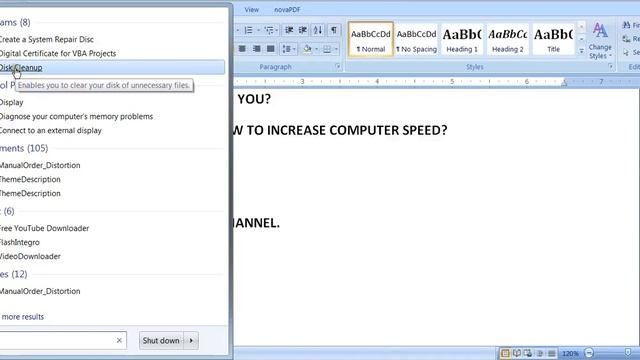Apply the Title style
The height and width of the screenshot is (360, 640).
click(553, 39)
